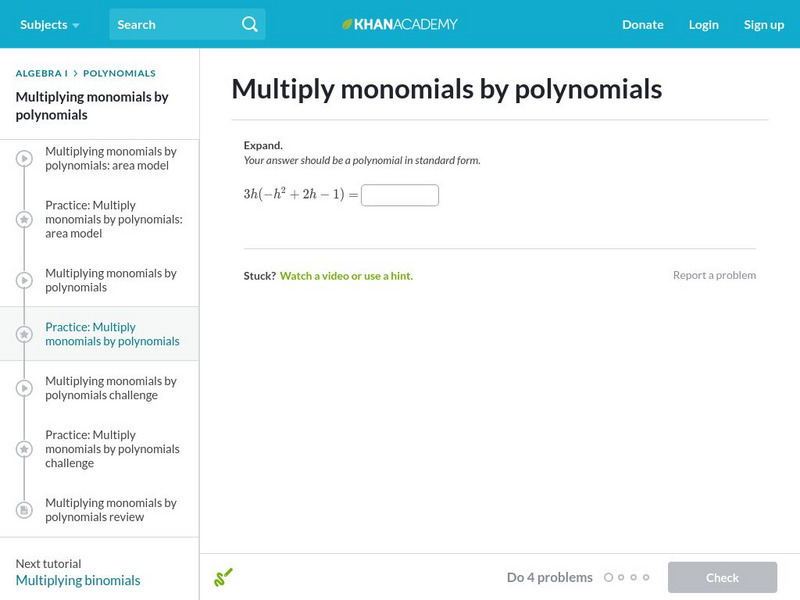Viewport: 800px width, 600px height.
Task: Click the Sign up link
Action: point(763,24)
